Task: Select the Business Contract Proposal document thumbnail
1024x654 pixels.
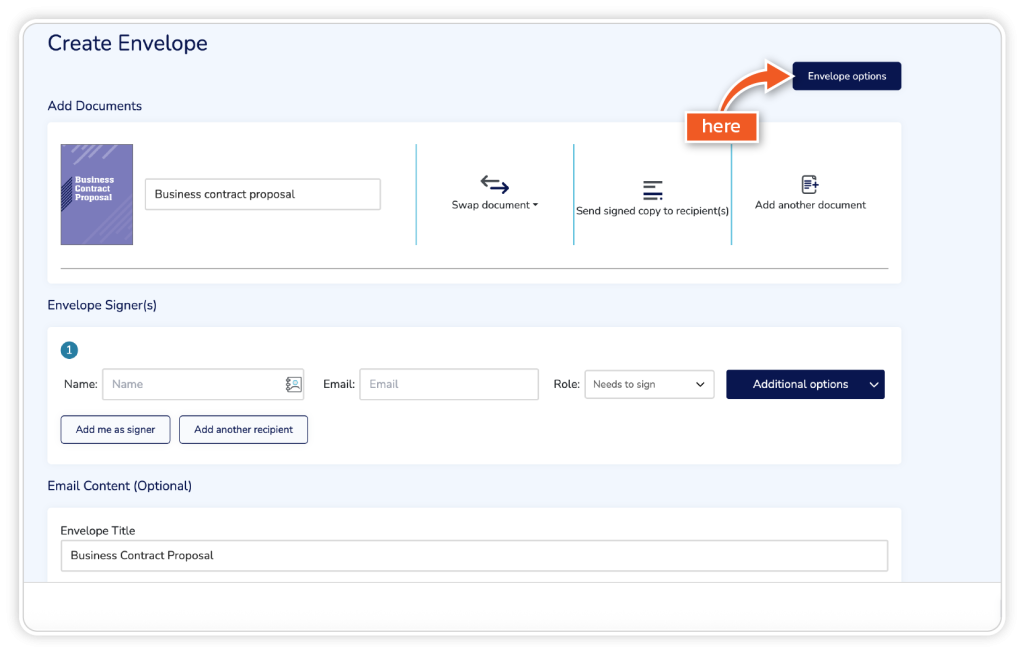Action: click(x=97, y=194)
